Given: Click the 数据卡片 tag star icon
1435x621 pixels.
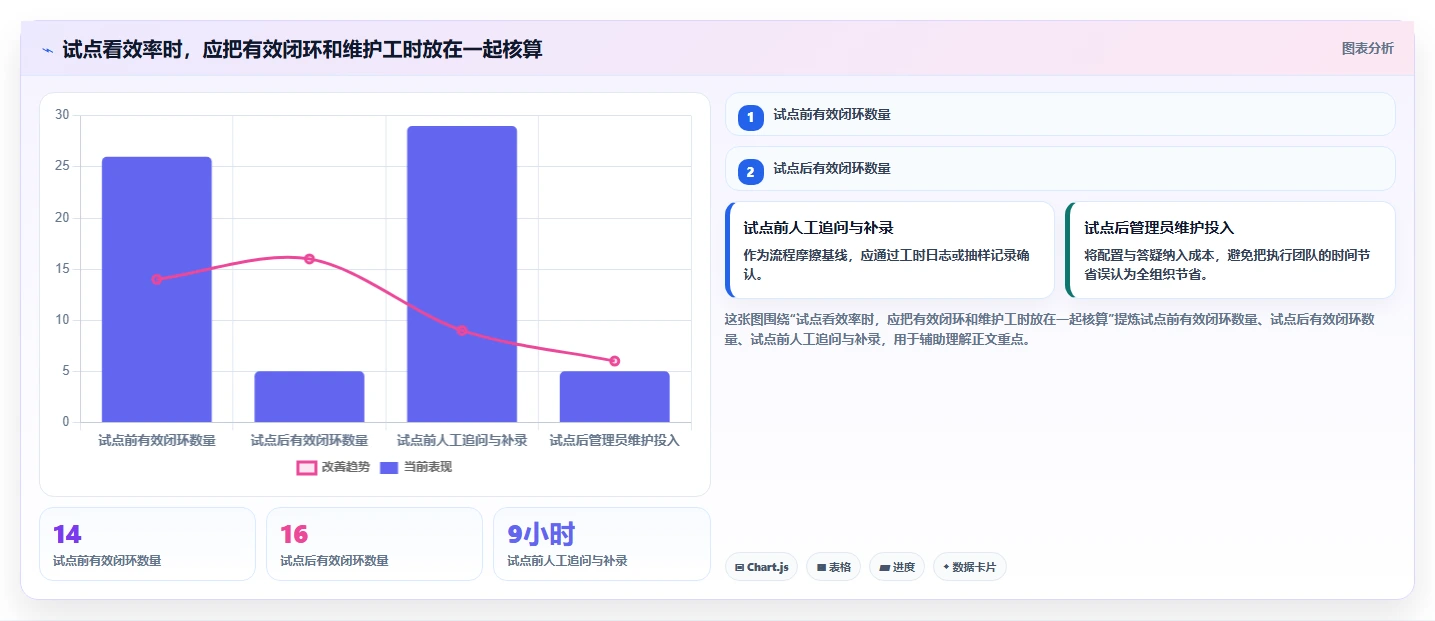Looking at the screenshot, I should [946, 567].
